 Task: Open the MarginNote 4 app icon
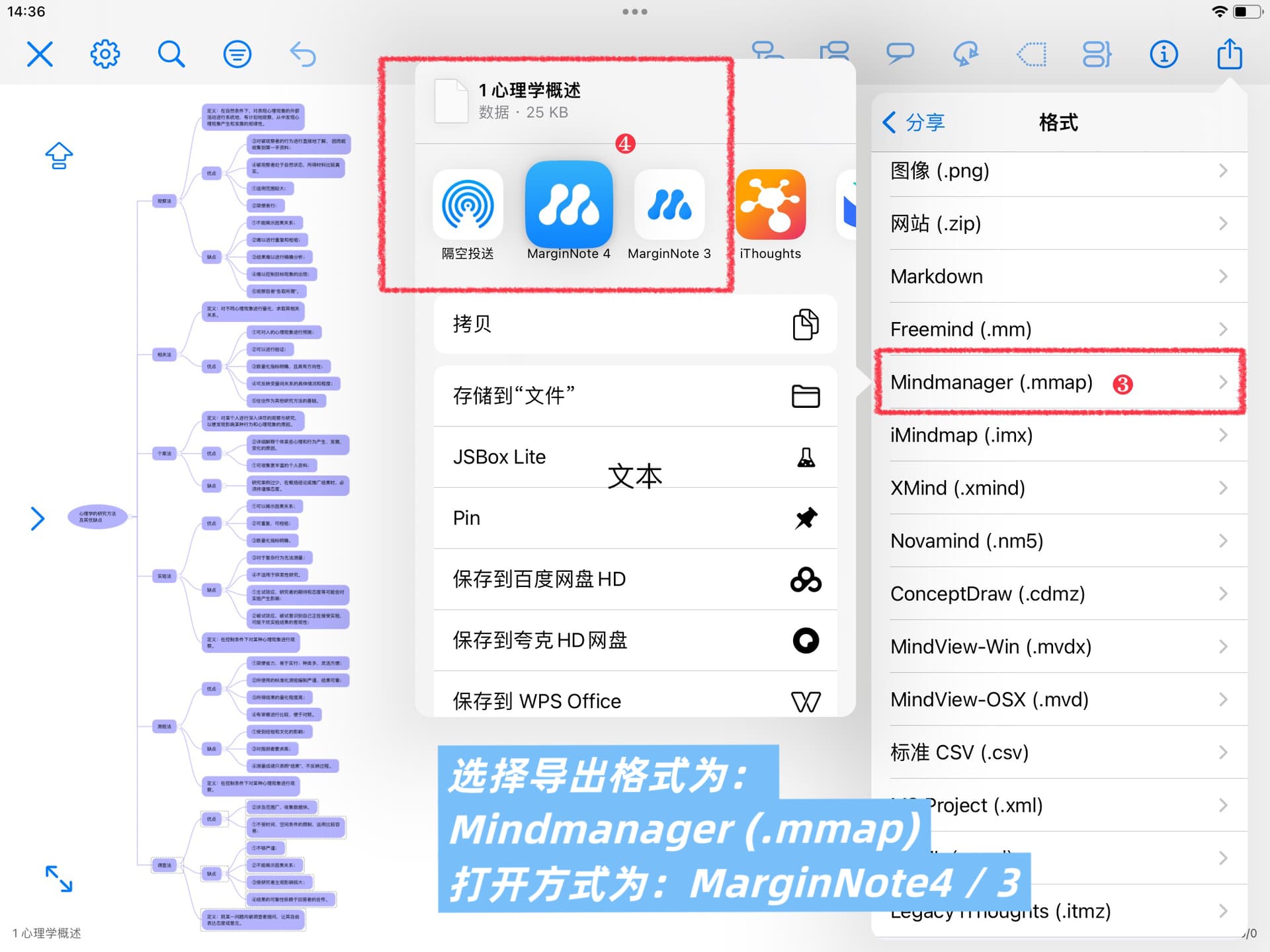[569, 204]
